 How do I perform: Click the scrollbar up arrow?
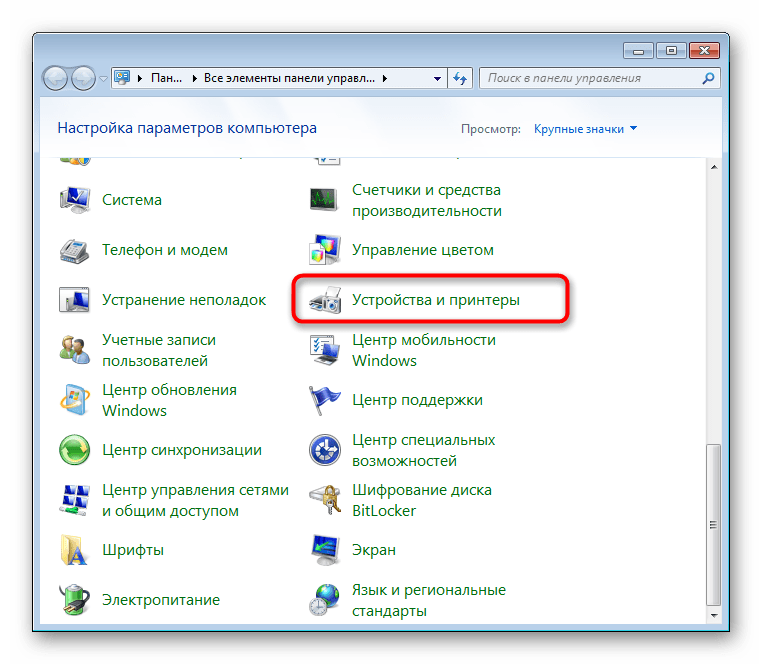click(x=713, y=167)
